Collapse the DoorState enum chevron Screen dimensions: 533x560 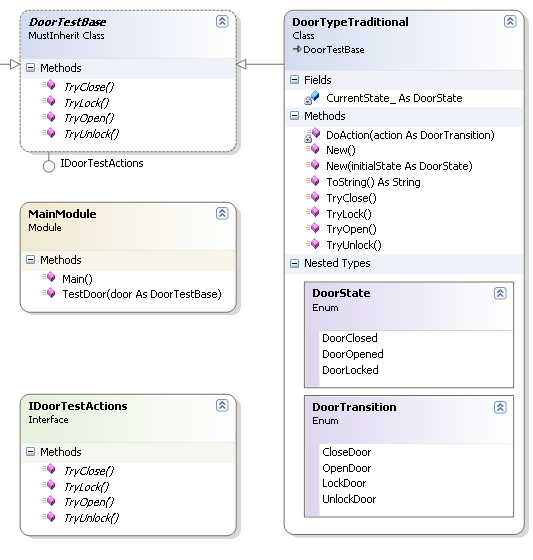500,293
